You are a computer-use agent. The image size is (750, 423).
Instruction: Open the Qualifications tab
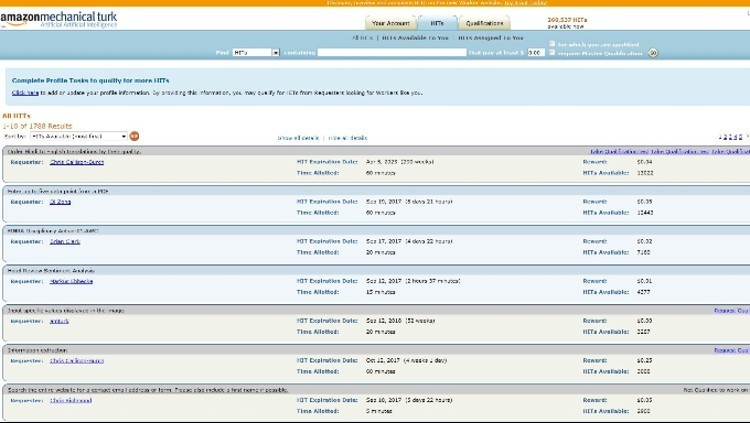pyautogui.click(x=484, y=23)
